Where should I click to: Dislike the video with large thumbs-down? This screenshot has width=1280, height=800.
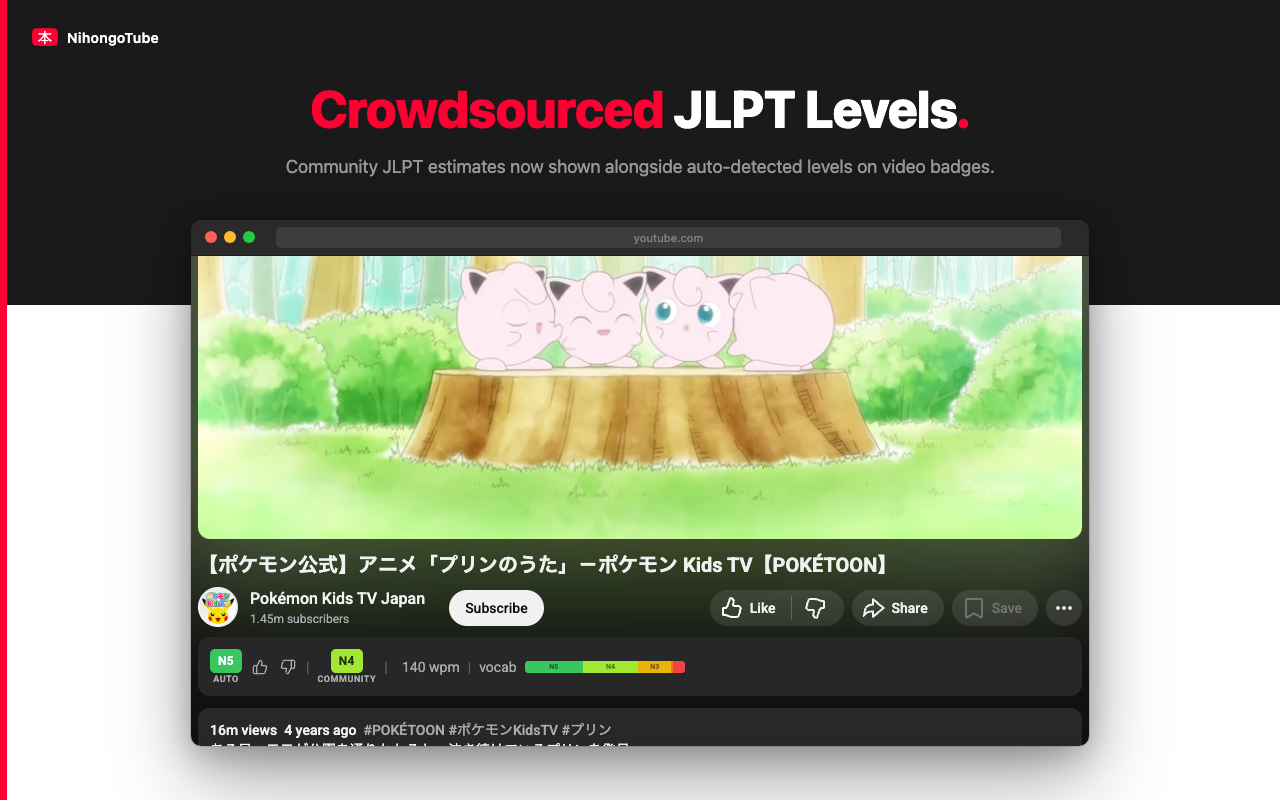(x=816, y=608)
